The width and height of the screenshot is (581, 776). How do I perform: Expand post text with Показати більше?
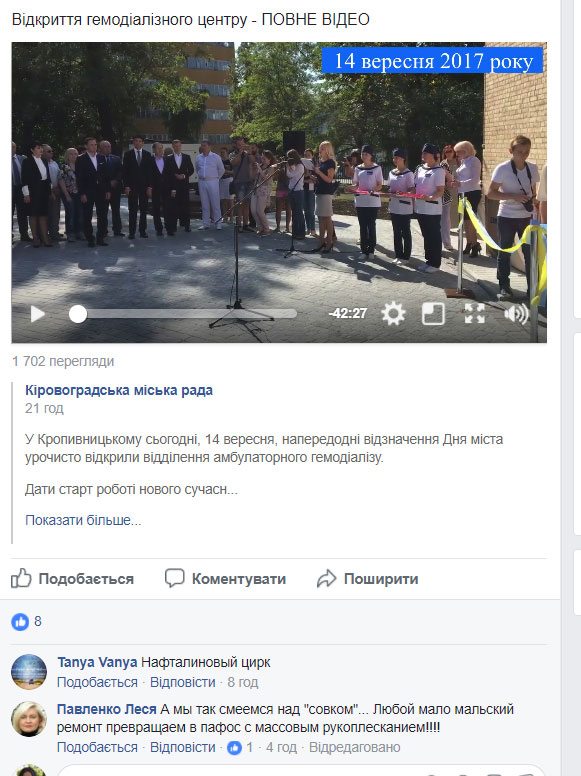click(x=83, y=520)
